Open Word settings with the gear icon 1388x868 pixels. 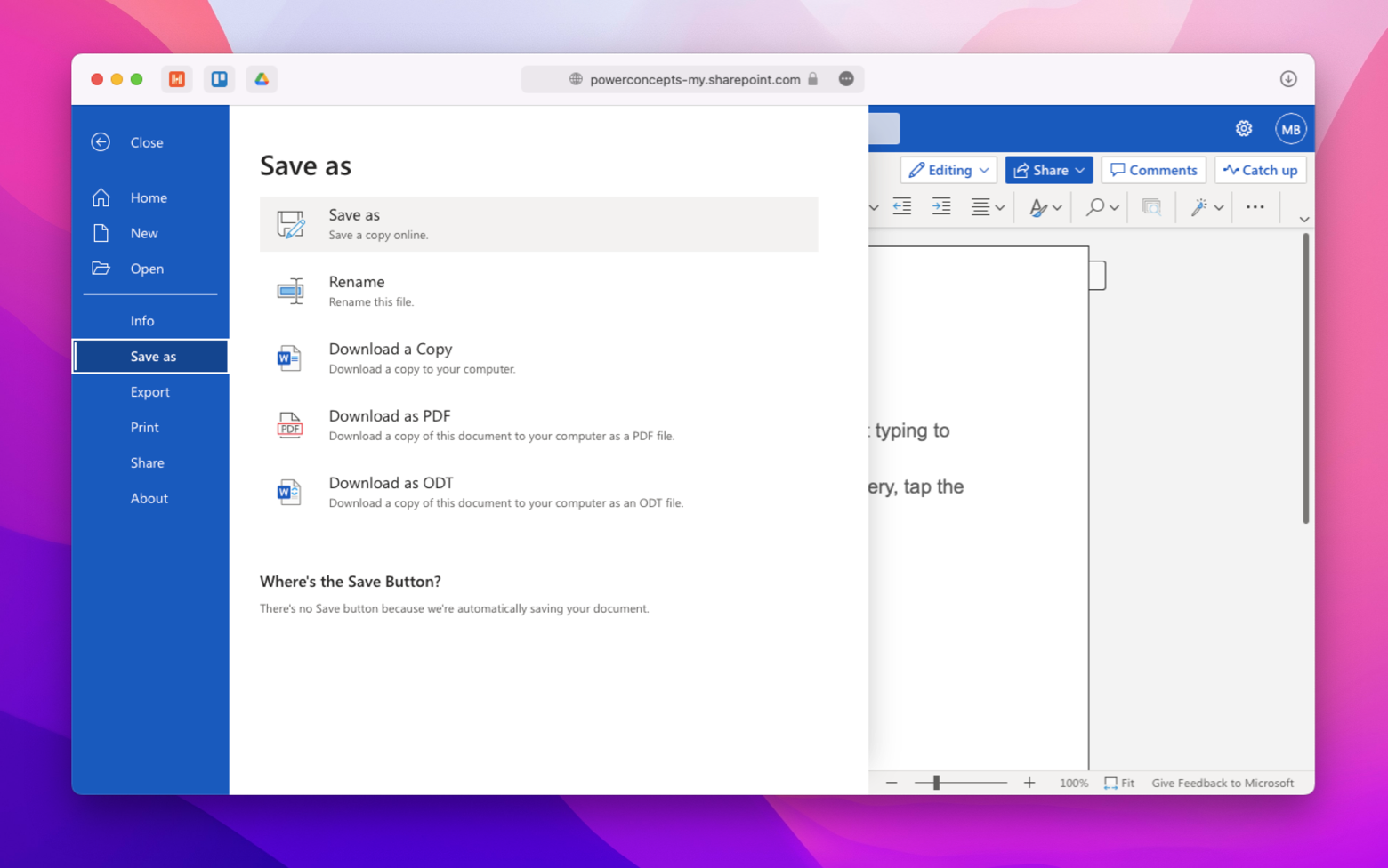coord(1244,128)
